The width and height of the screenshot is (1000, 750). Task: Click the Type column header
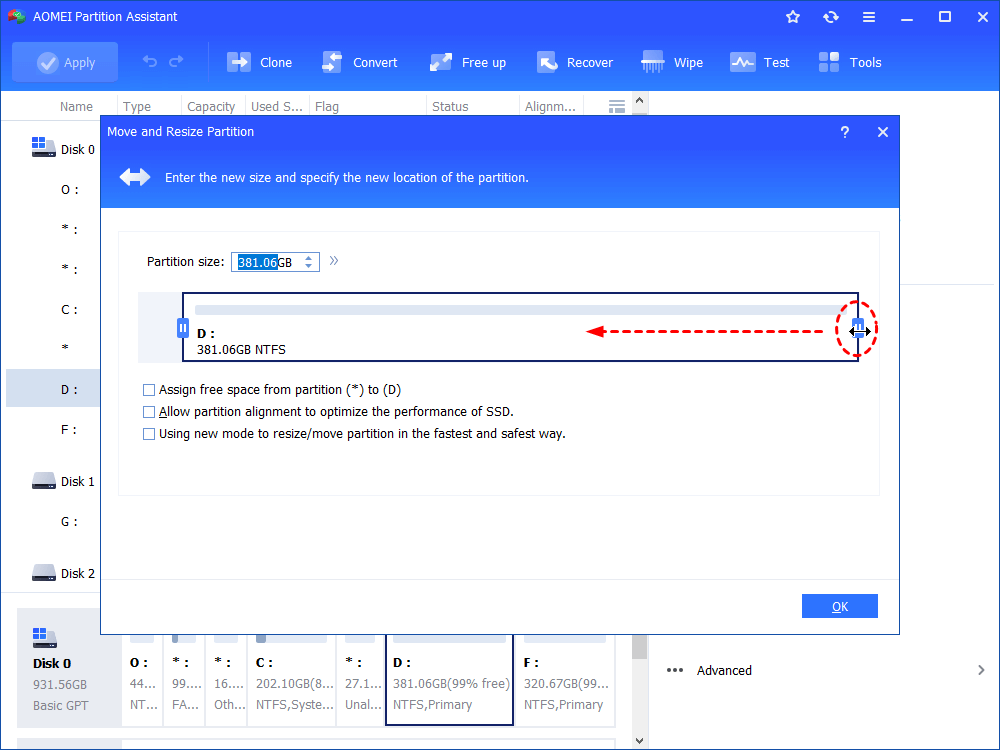click(x=137, y=107)
